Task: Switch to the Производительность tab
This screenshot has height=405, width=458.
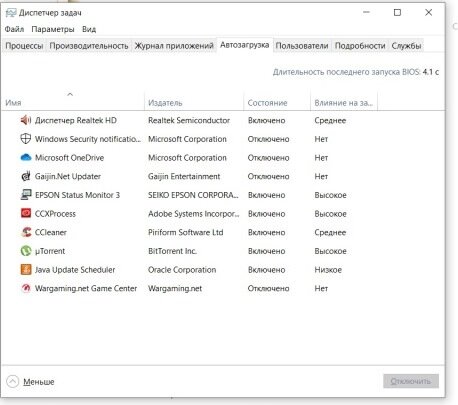Action: click(x=89, y=46)
